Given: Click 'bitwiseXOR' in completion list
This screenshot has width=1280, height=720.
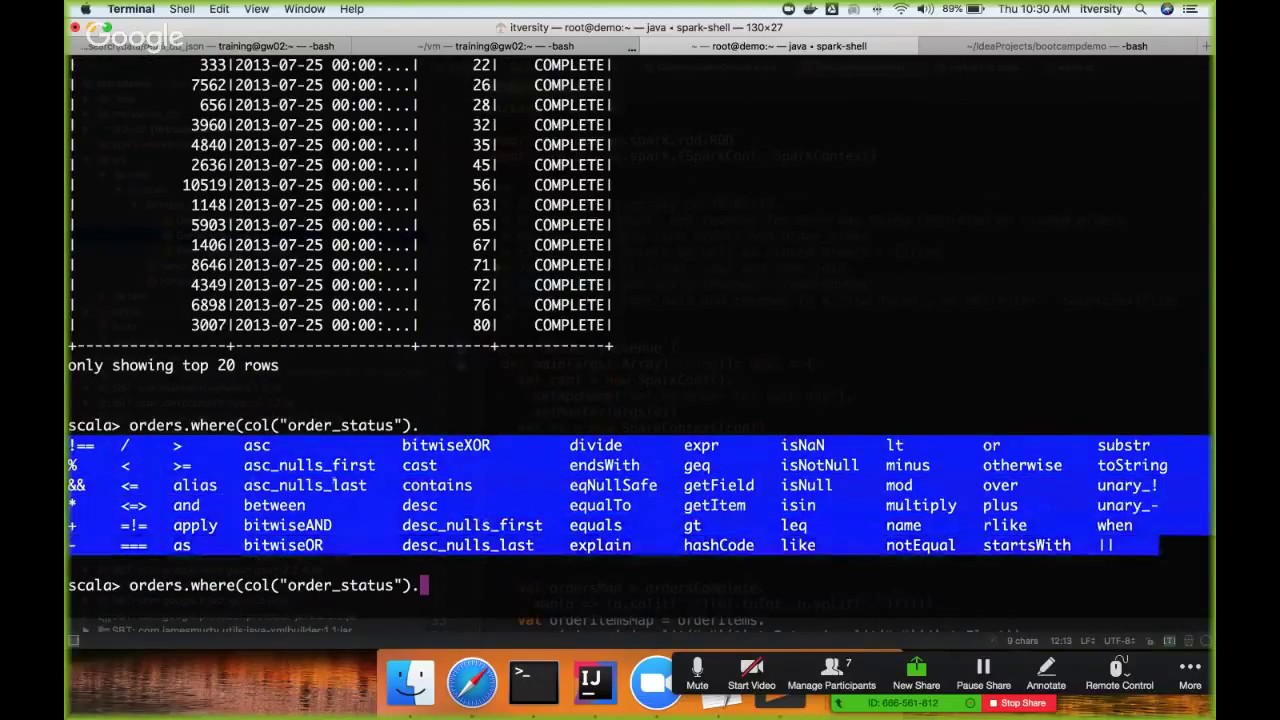Looking at the screenshot, I should [446, 445].
